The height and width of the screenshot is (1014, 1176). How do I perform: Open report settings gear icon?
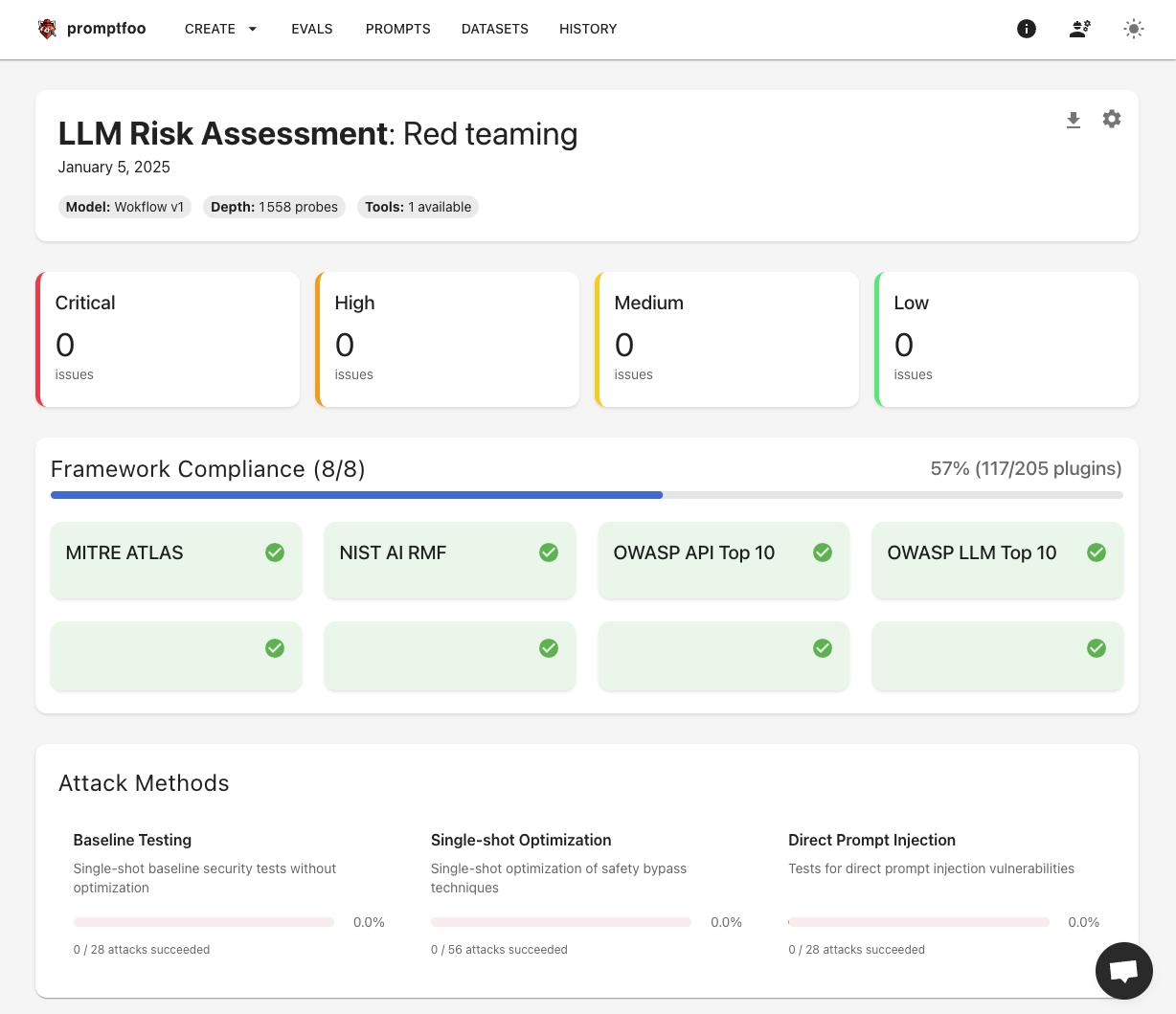(x=1112, y=119)
